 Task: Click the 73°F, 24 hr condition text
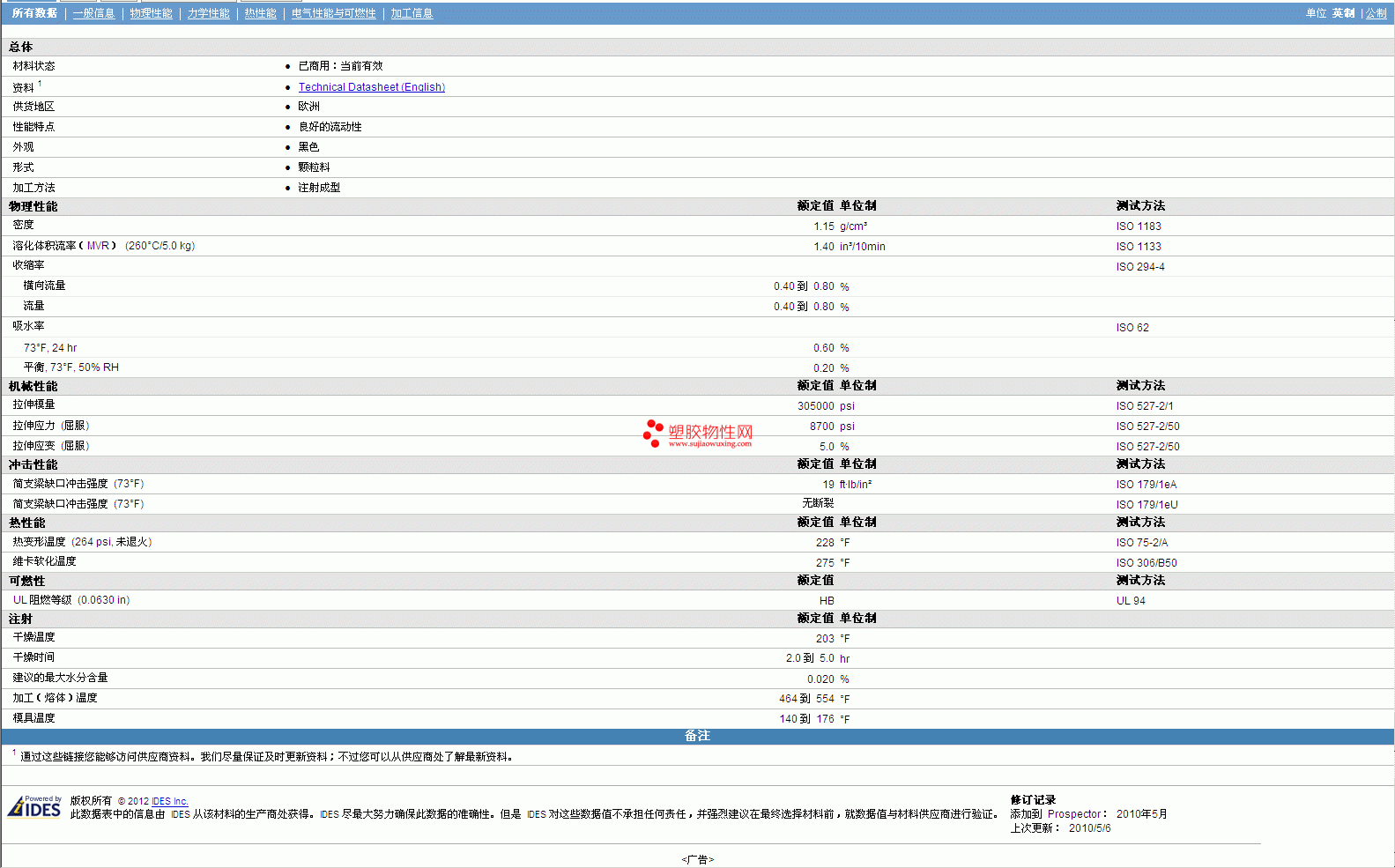click(50, 348)
